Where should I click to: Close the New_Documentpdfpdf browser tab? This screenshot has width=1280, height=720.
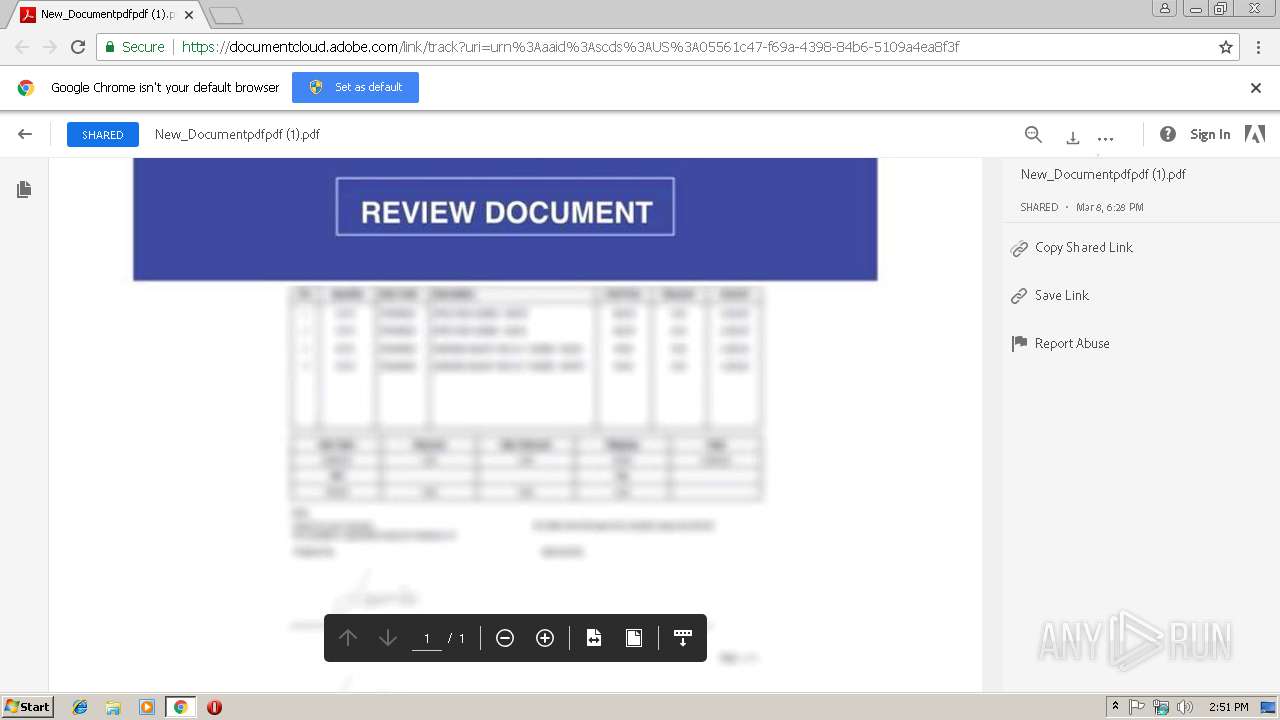(x=189, y=15)
